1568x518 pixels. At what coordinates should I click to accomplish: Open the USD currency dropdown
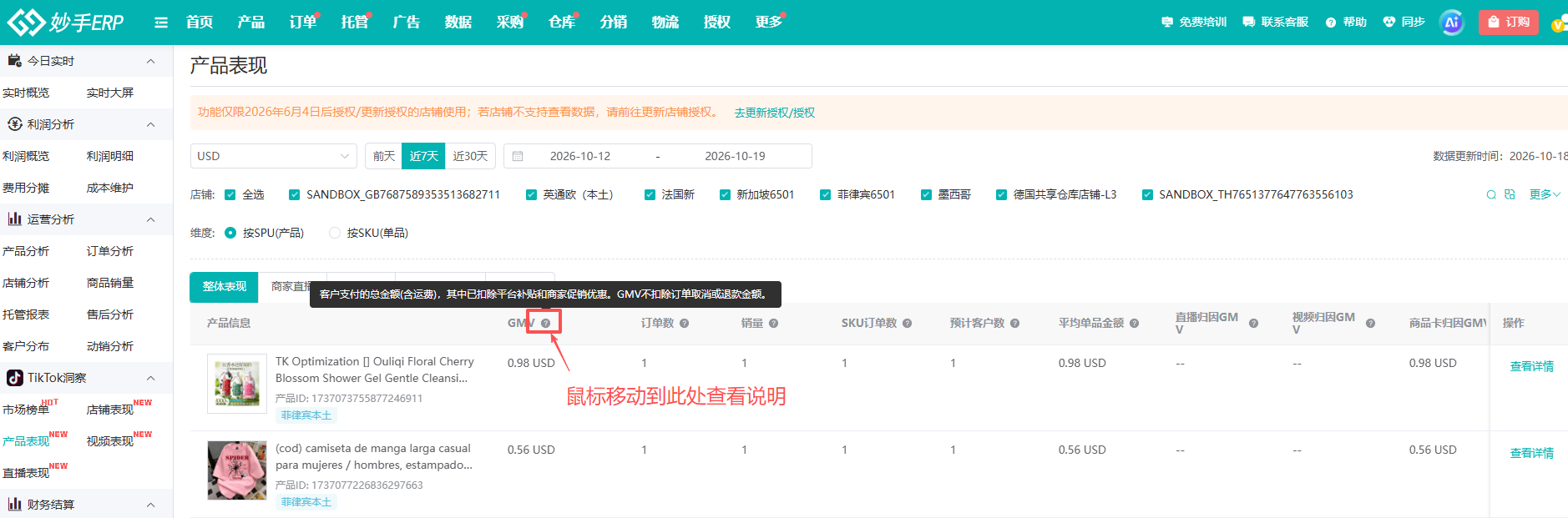pyautogui.click(x=274, y=156)
